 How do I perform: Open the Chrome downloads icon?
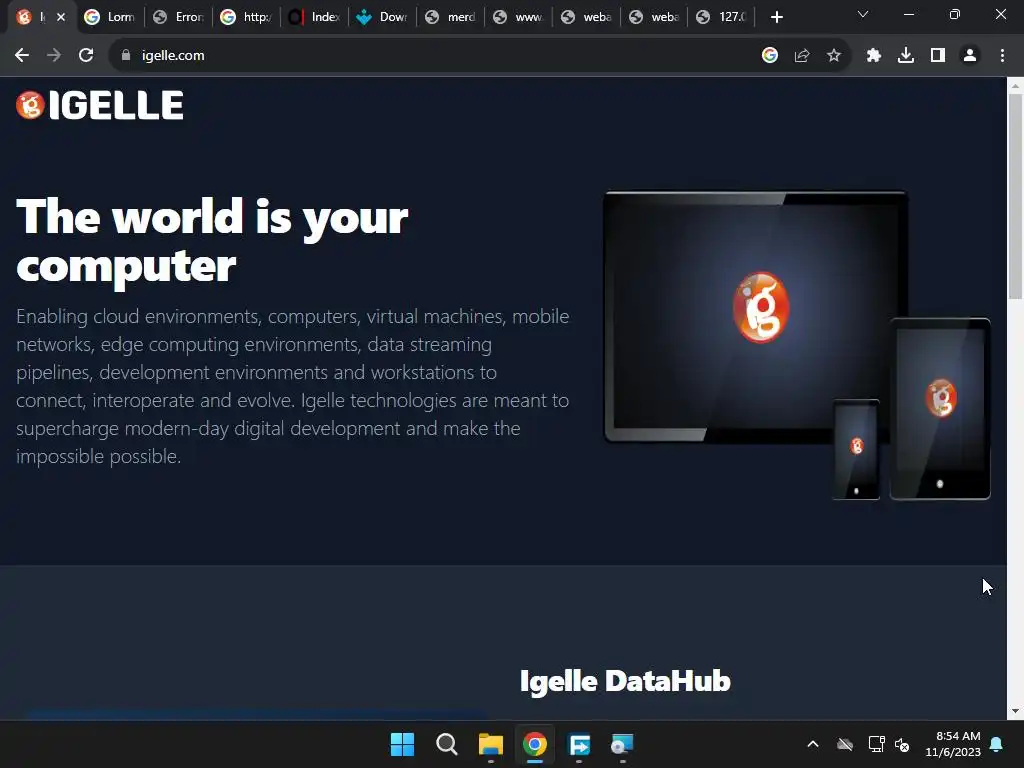[906, 56]
